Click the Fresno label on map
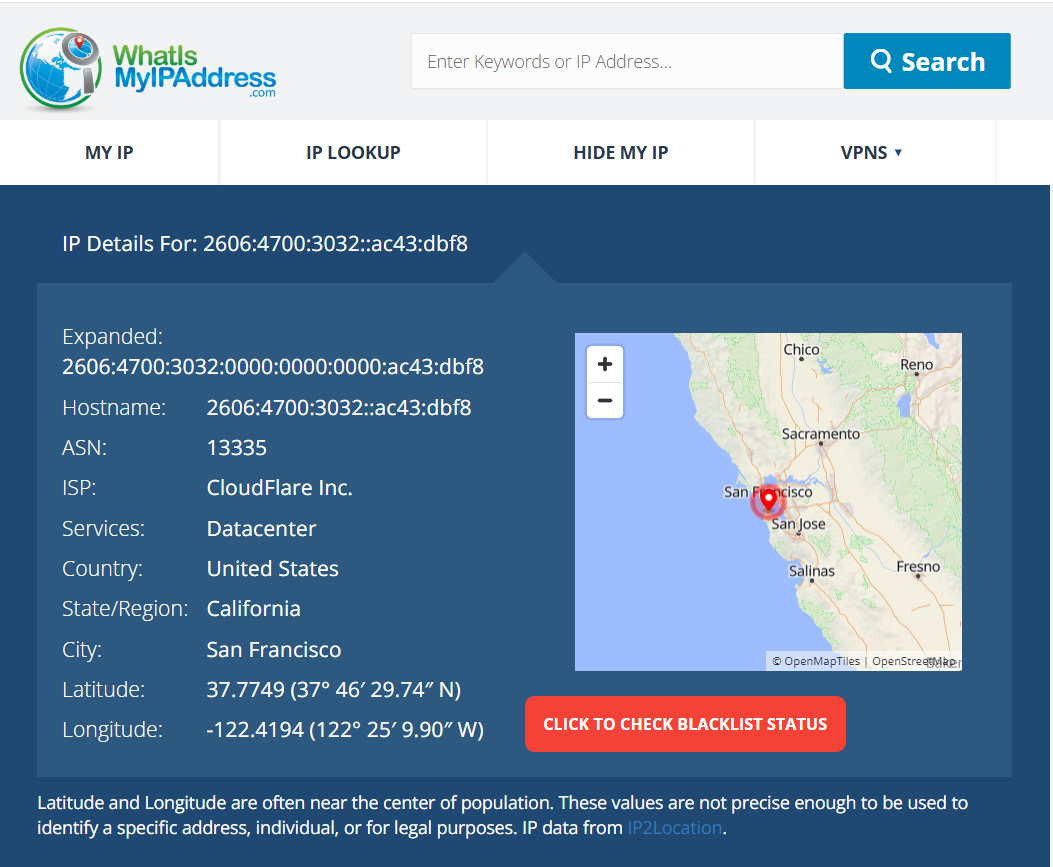 click(x=918, y=566)
